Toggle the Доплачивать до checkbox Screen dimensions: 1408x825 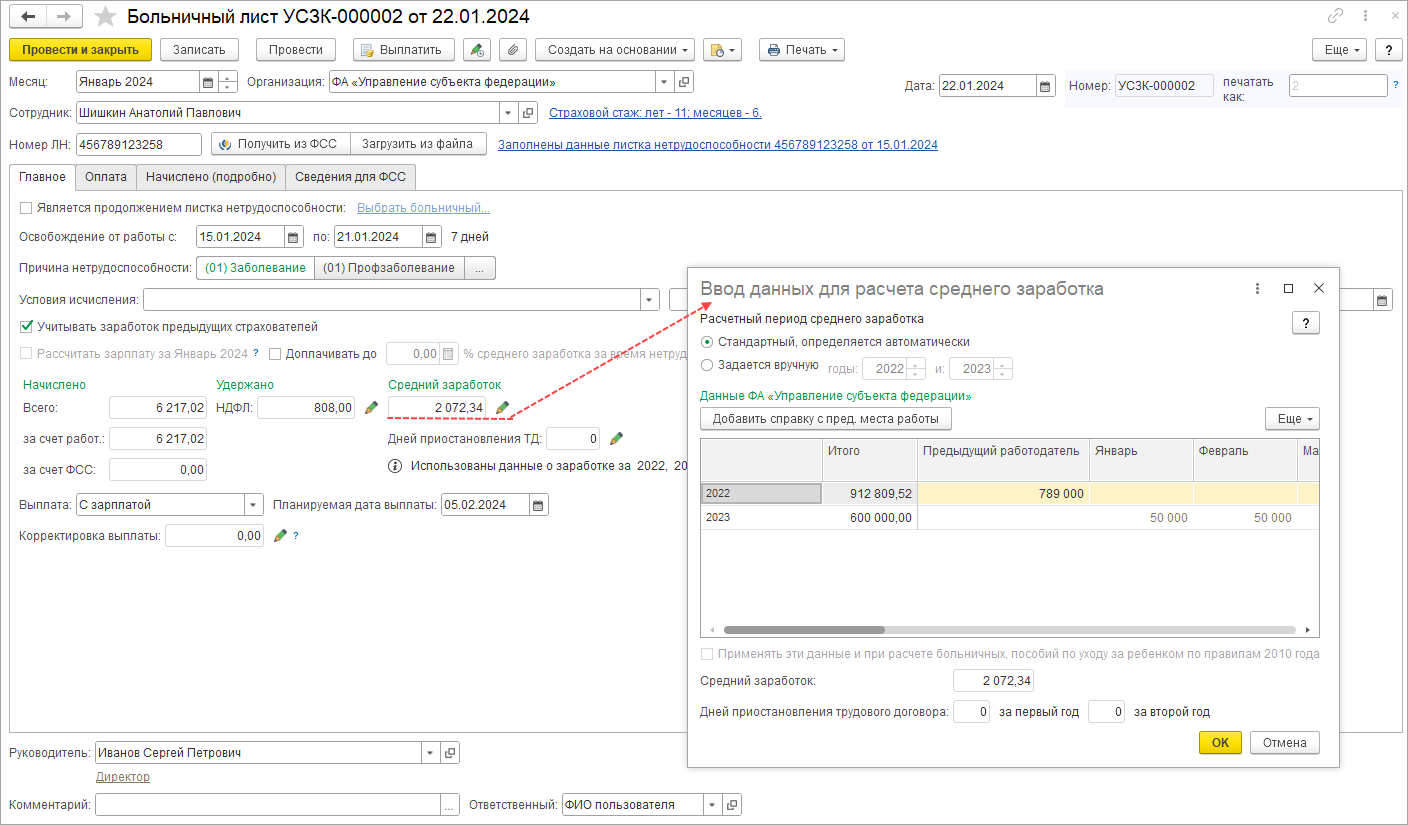[x=275, y=353]
